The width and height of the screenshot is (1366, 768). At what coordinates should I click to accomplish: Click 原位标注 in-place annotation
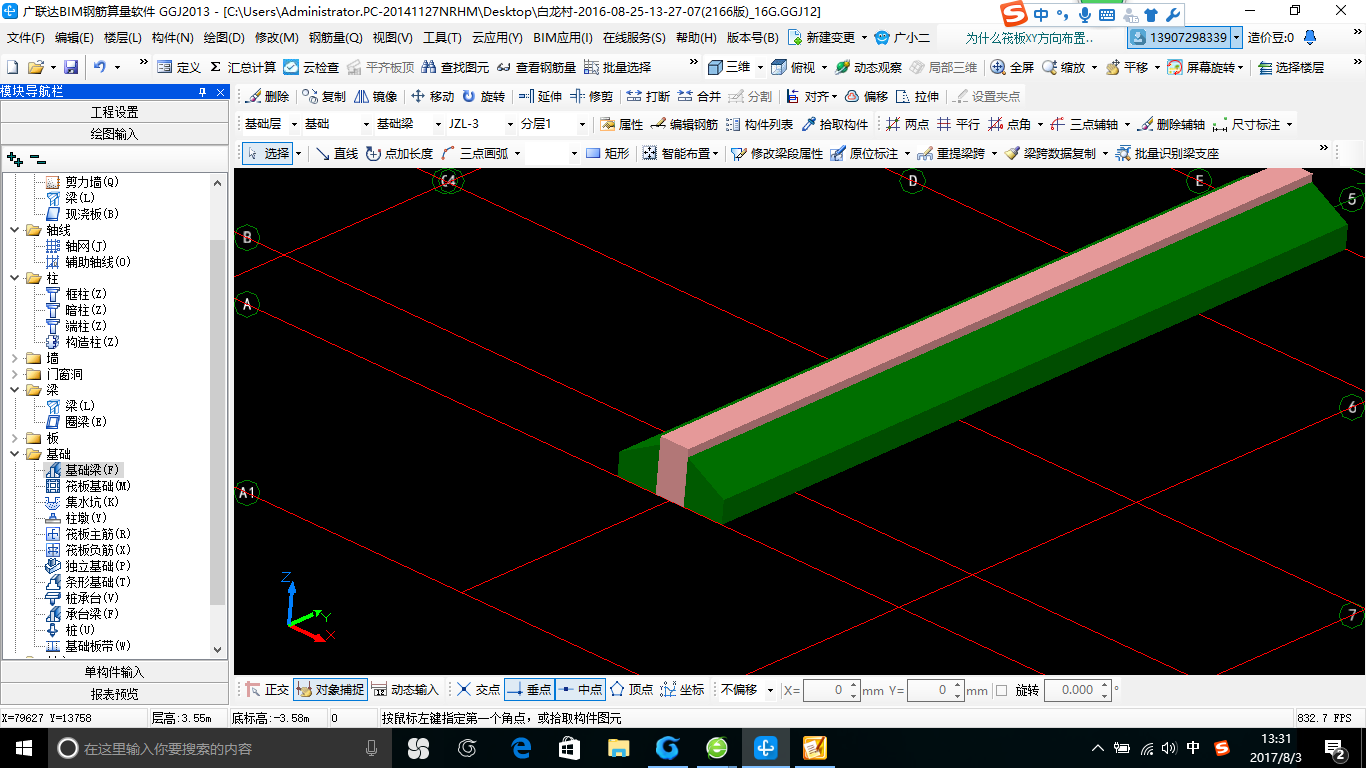pyautogui.click(x=865, y=154)
